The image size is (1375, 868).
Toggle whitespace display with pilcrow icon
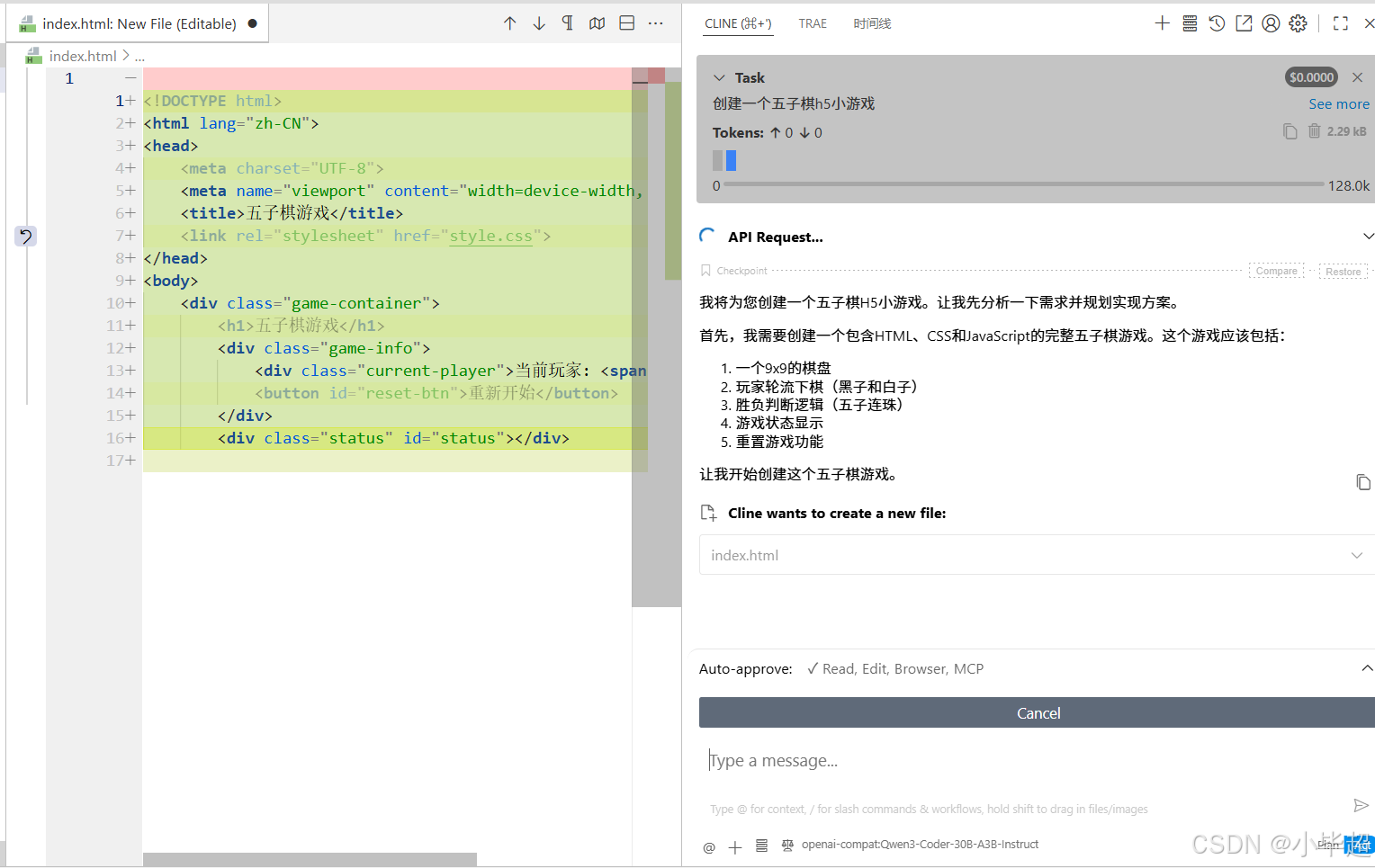click(x=567, y=23)
